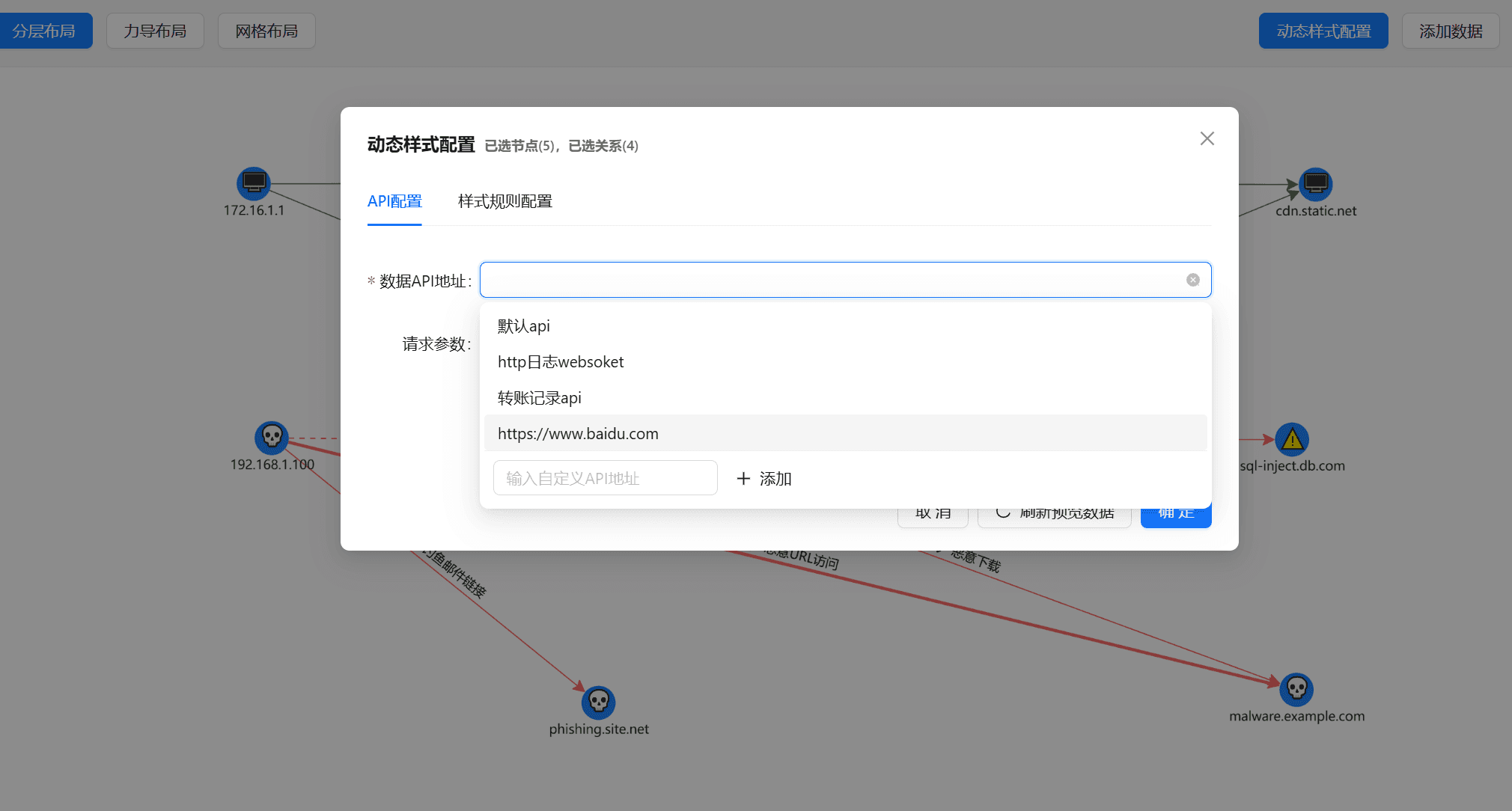Image resolution: width=1512 pixels, height=811 pixels.
Task: Click the malware.example.com skull node icon
Action: pyautogui.click(x=1296, y=689)
